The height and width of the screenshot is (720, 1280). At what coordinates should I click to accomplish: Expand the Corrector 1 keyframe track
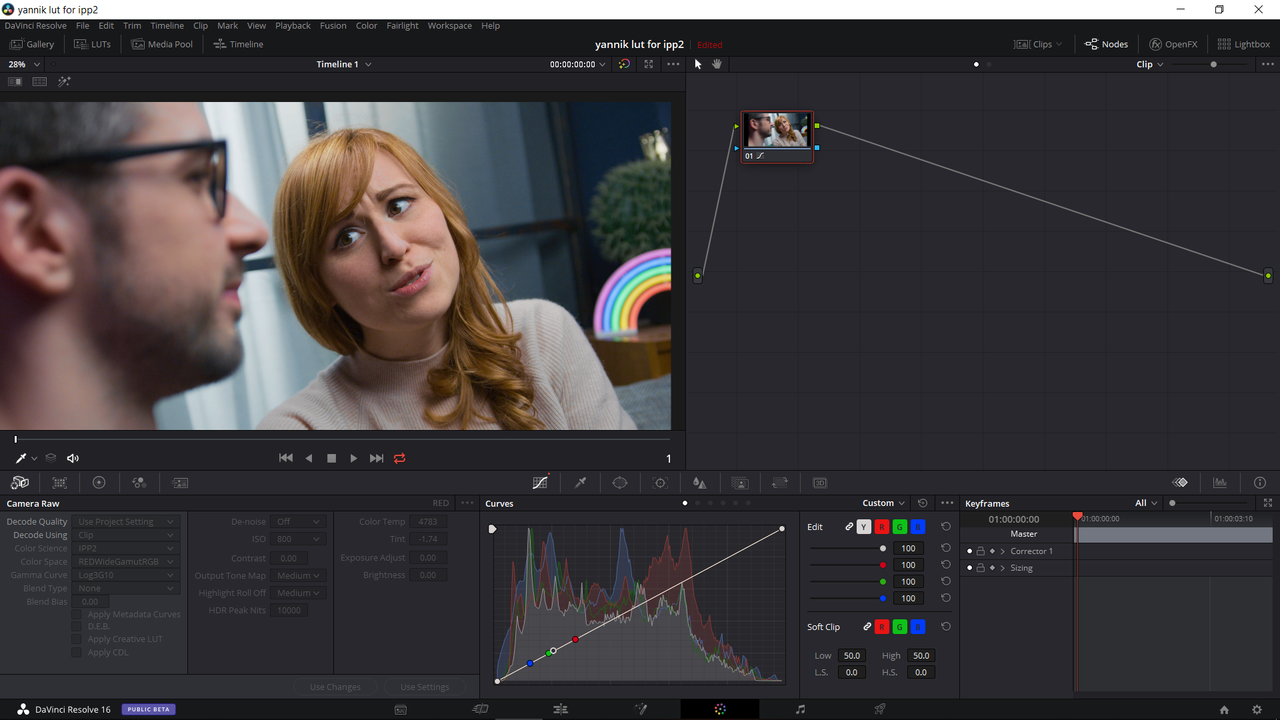click(x=1003, y=551)
